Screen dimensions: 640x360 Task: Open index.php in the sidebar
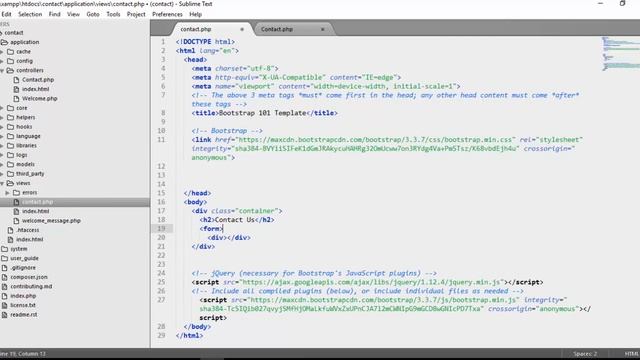coord(23,296)
